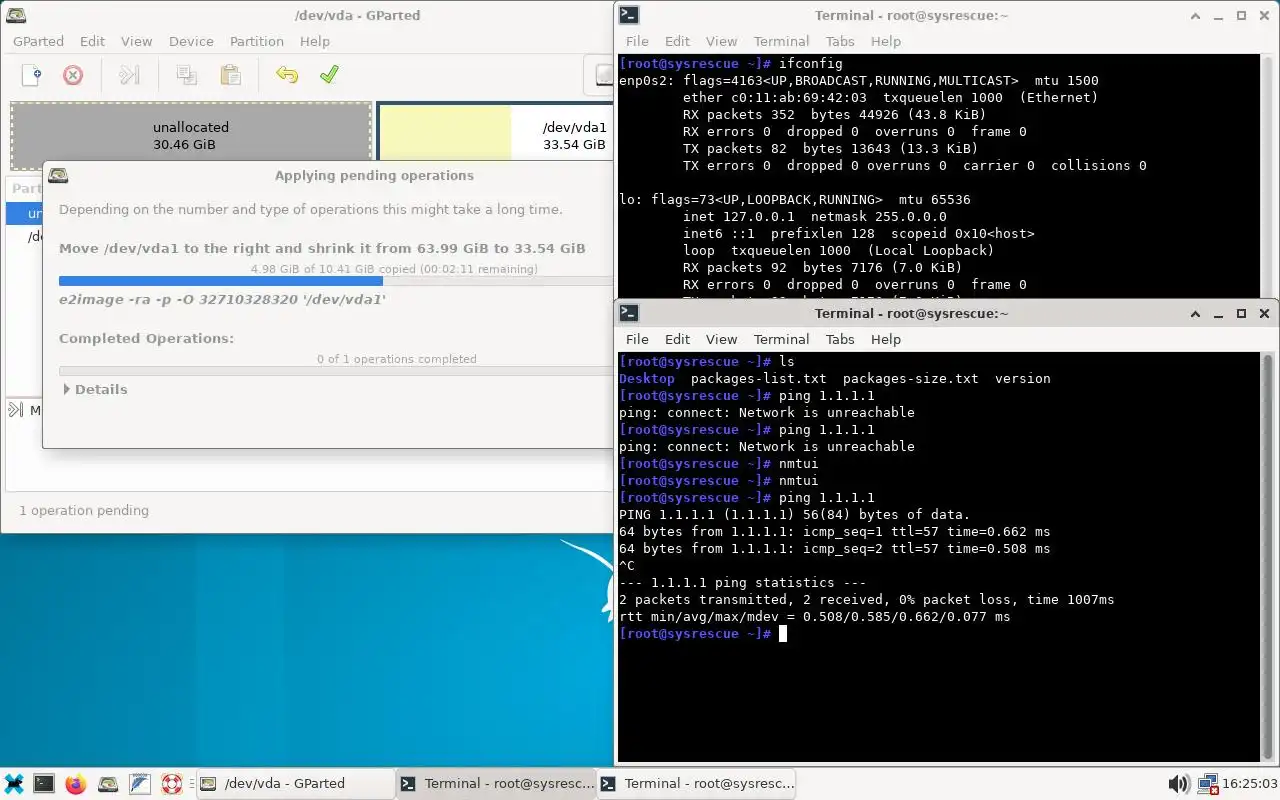Viewport: 1280px width, 800px height.
Task: Open the Device menu in GParted
Action: (x=191, y=41)
